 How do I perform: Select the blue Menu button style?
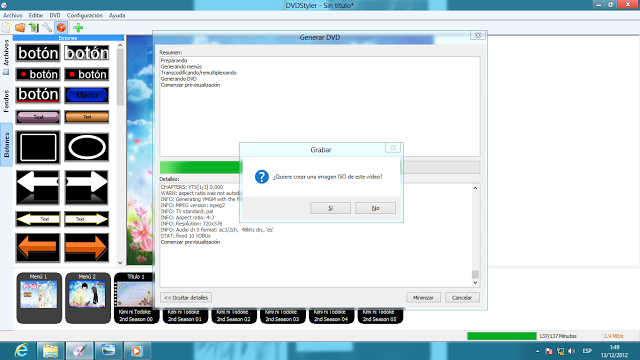coord(87,95)
